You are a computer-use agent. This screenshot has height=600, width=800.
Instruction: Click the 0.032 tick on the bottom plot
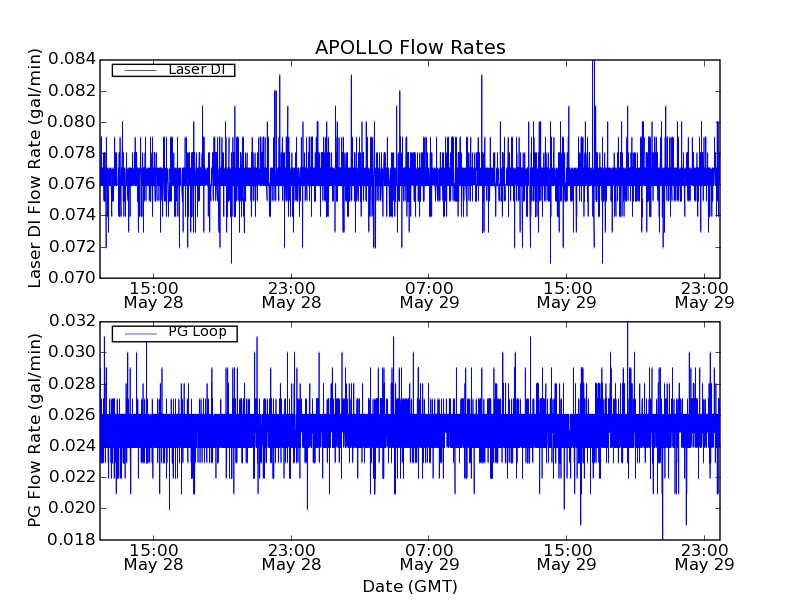point(70,321)
